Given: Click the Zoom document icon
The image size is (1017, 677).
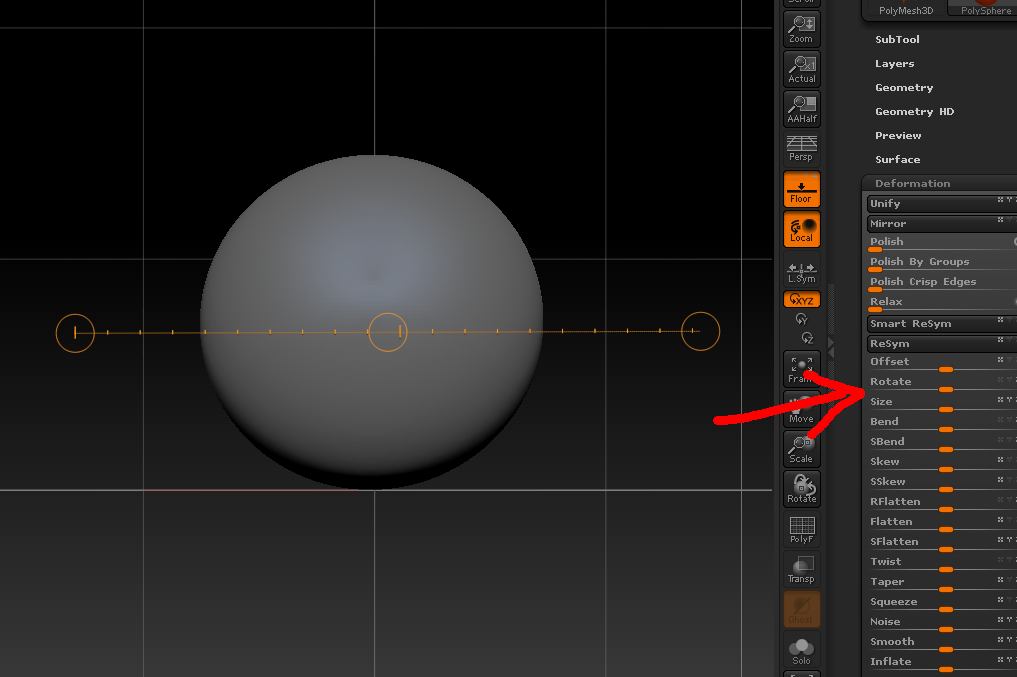Looking at the screenshot, I should click(800, 28).
